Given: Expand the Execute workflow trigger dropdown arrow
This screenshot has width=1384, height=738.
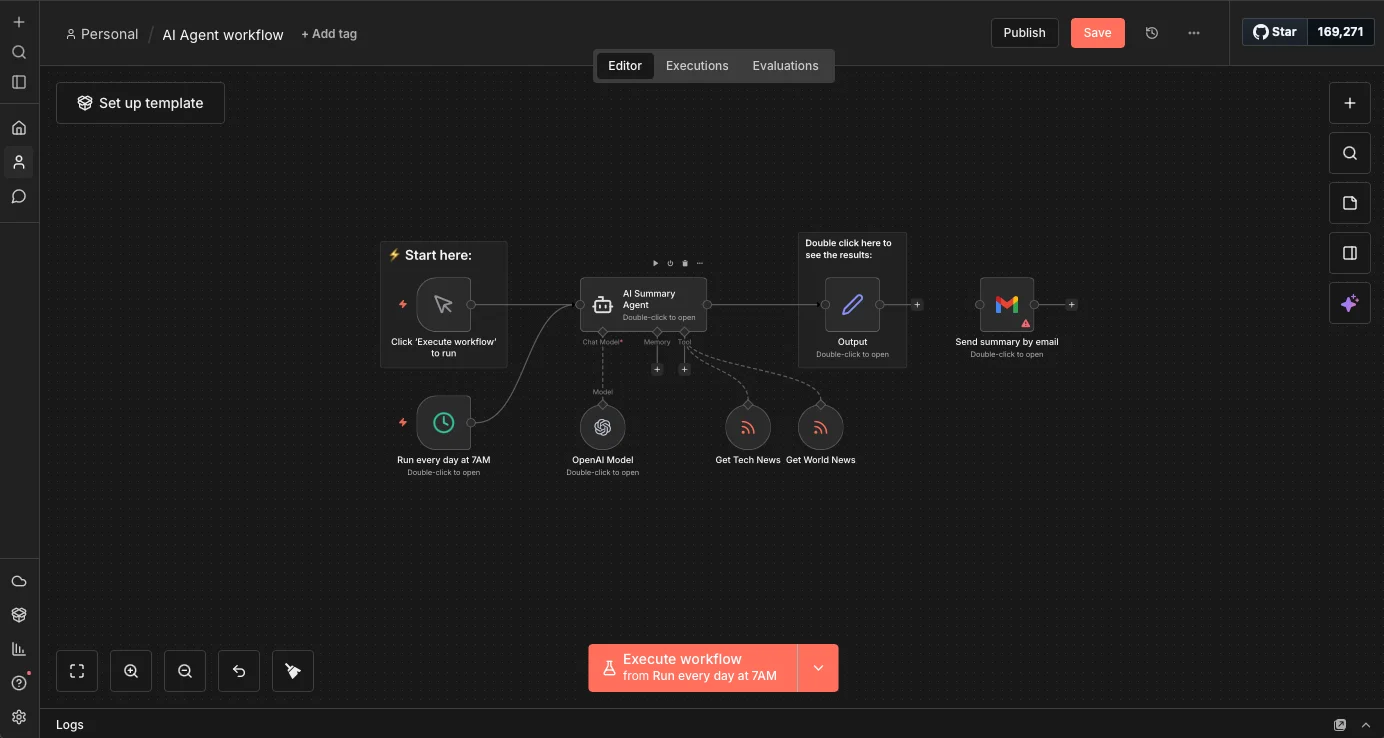Looking at the screenshot, I should click(818, 668).
